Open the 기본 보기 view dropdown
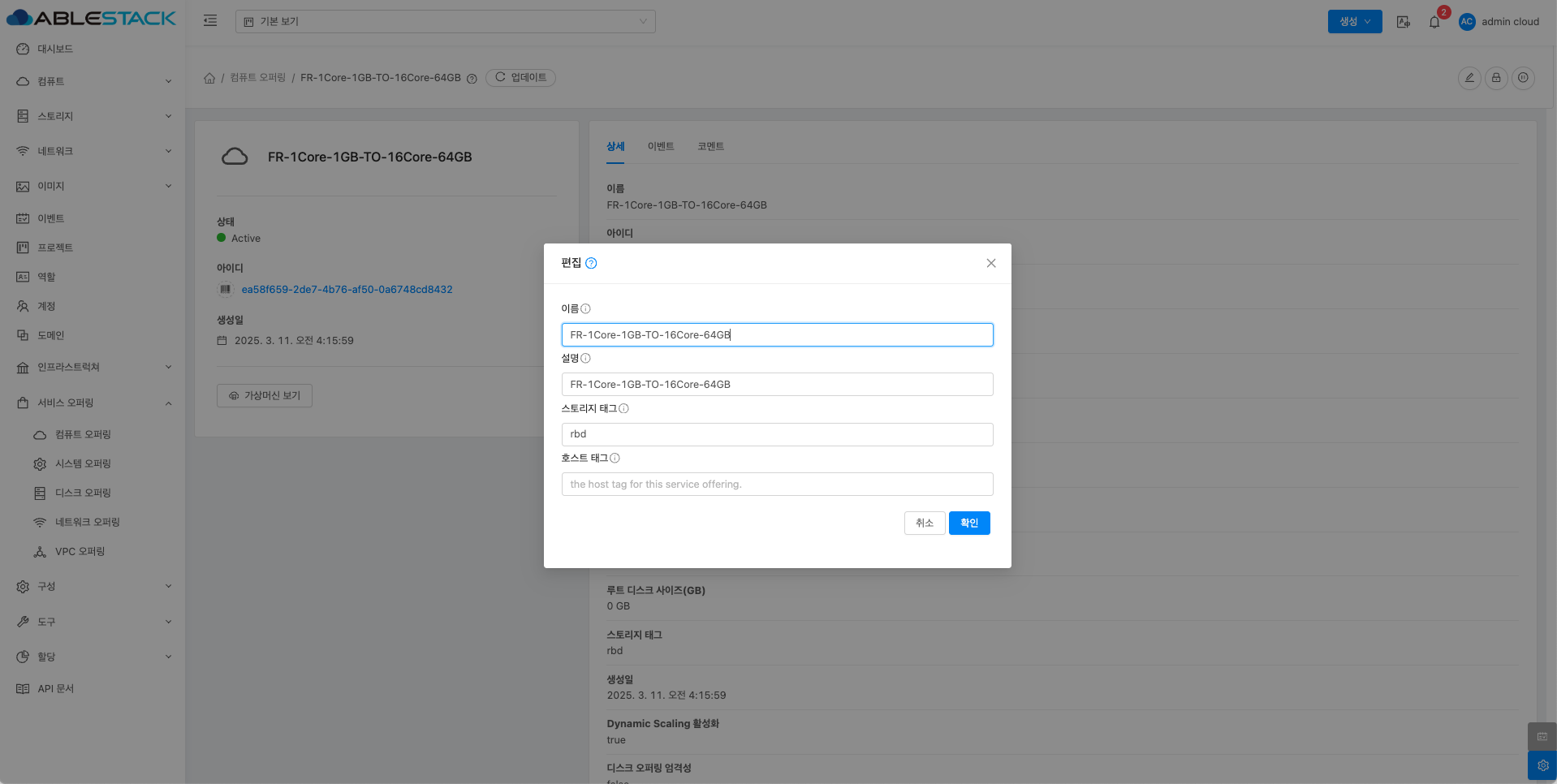This screenshot has height=784, width=1557. click(x=445, y=21)
